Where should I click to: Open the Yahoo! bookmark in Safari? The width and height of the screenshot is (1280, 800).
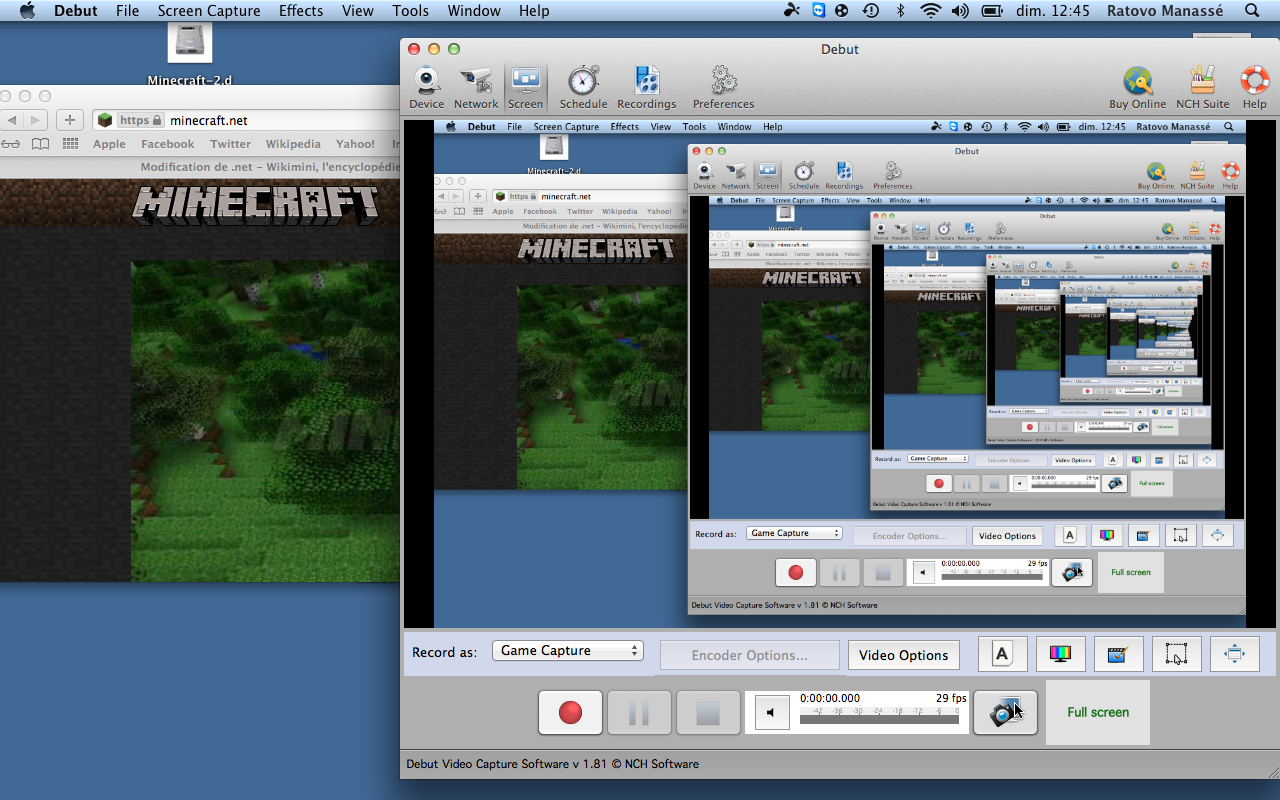click(x=355, y=144)
